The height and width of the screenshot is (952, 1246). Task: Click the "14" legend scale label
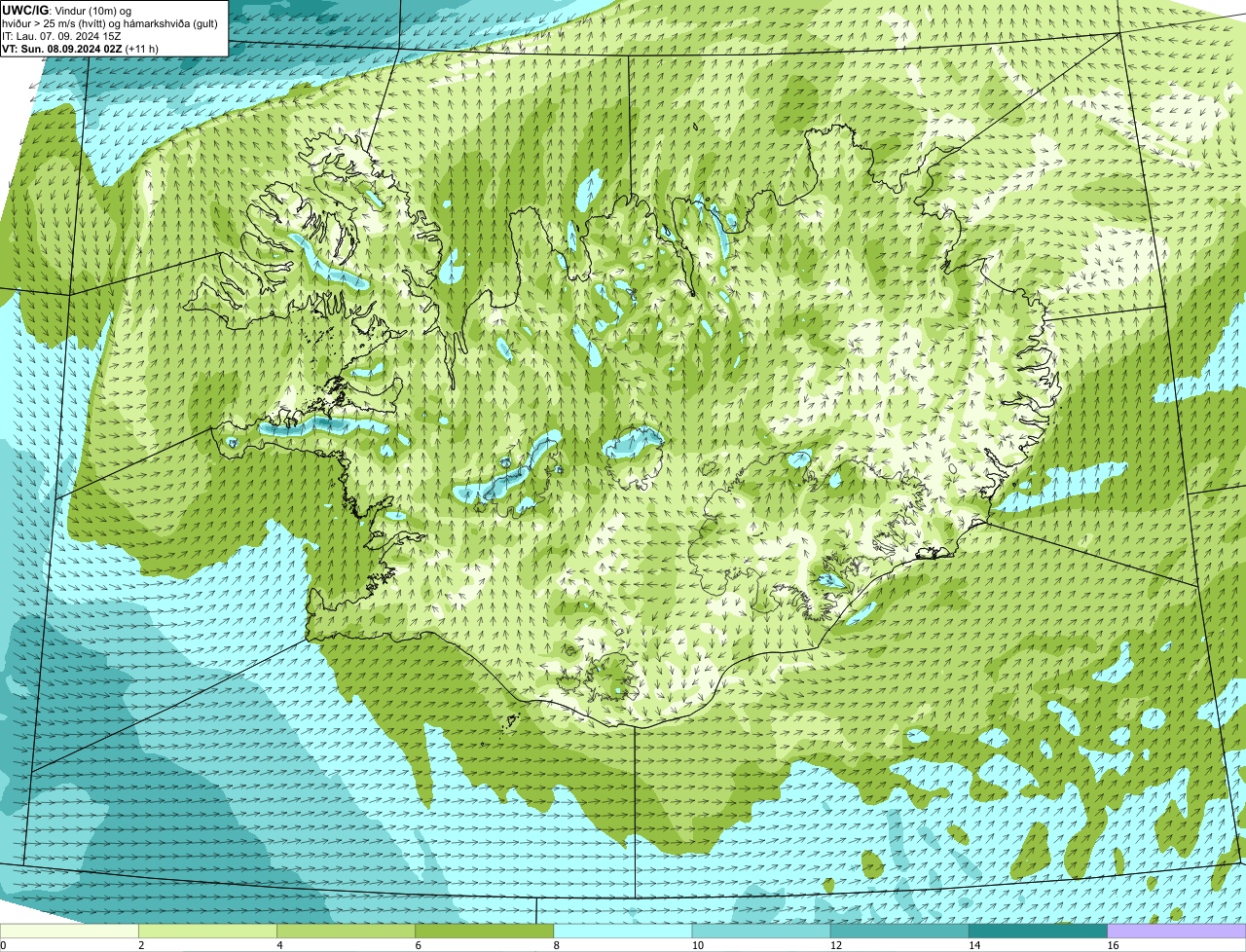tap(974, 945)
